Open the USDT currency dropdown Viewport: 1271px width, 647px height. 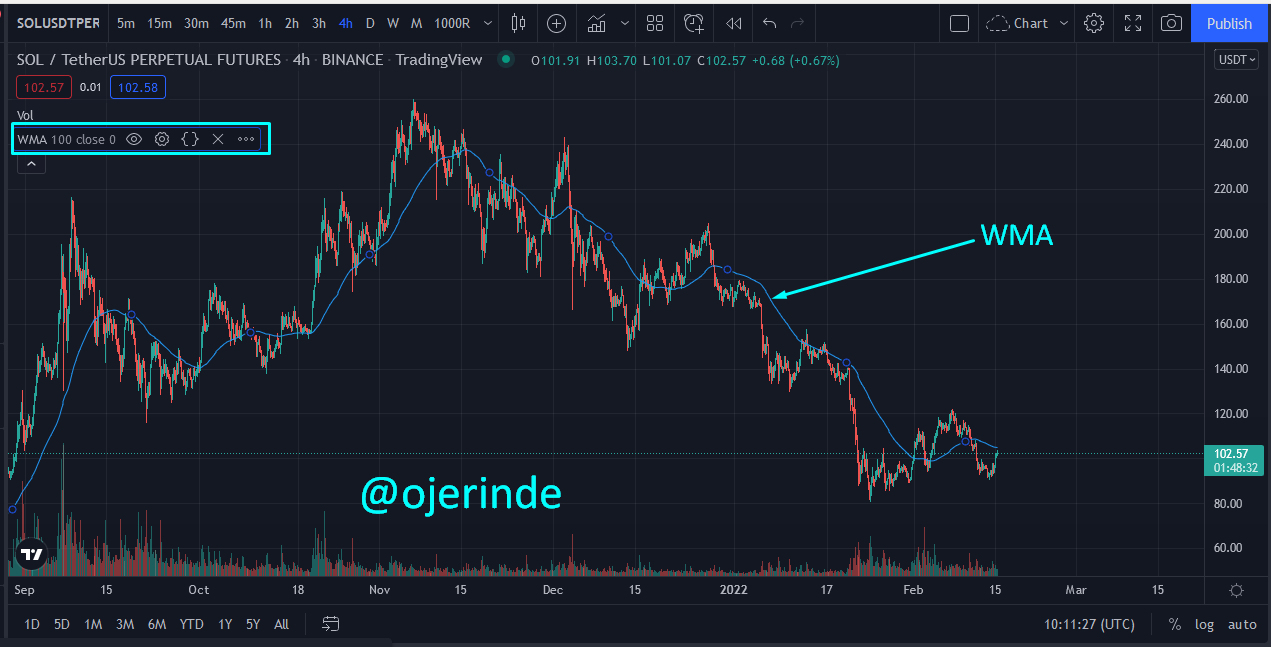pos(1236,60)
